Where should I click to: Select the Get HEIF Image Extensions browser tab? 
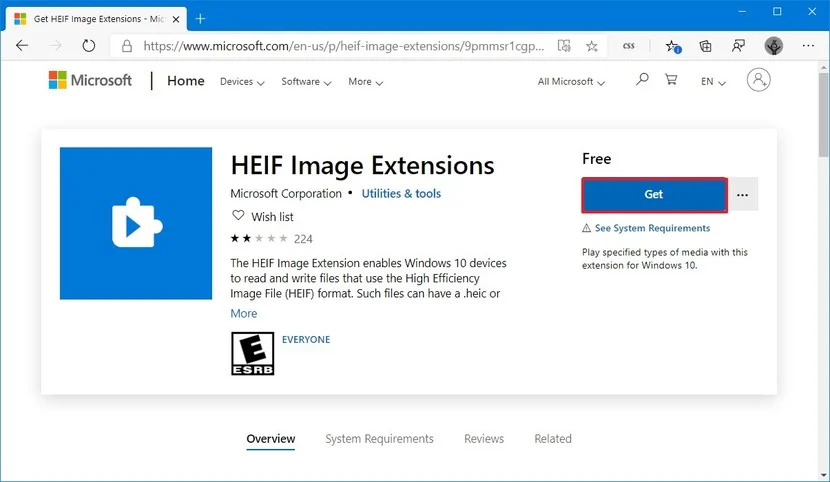pos(96,19)
